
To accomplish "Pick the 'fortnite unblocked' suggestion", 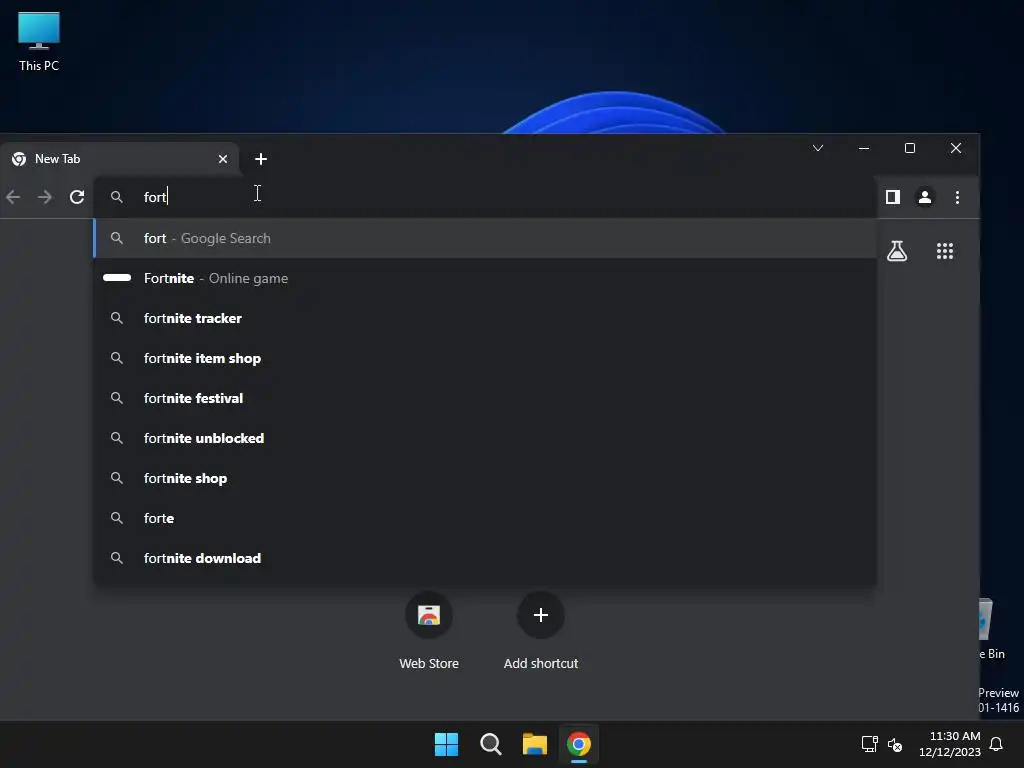I will pyautogui.click(x=485, y=438).
